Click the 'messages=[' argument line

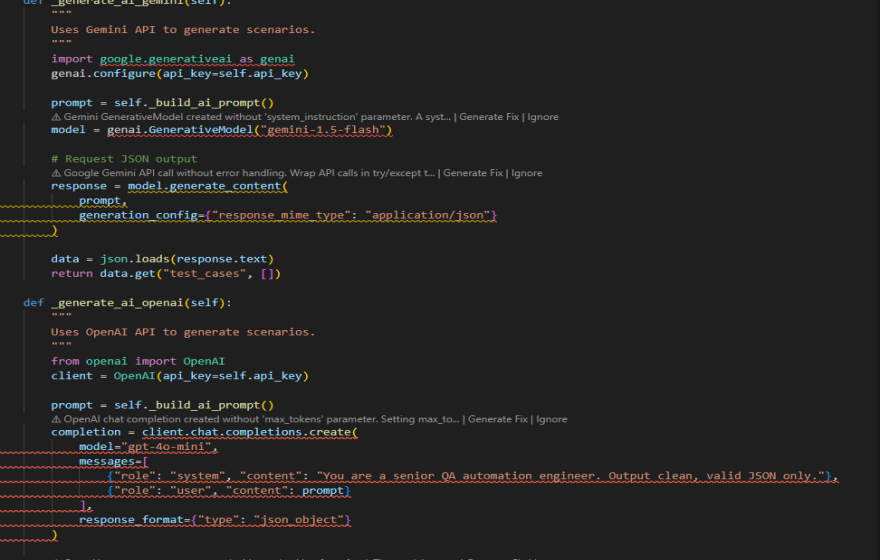[x=113, y=461]
